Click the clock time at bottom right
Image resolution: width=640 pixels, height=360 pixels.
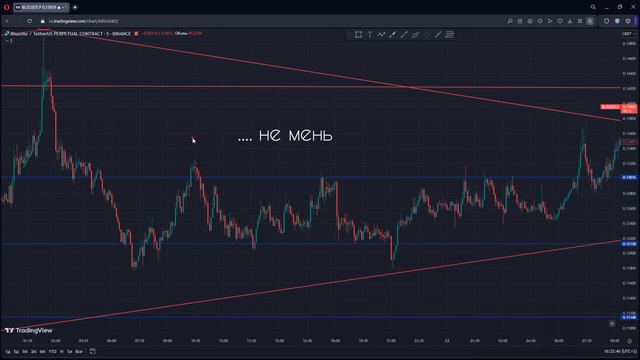pos(620,351)
